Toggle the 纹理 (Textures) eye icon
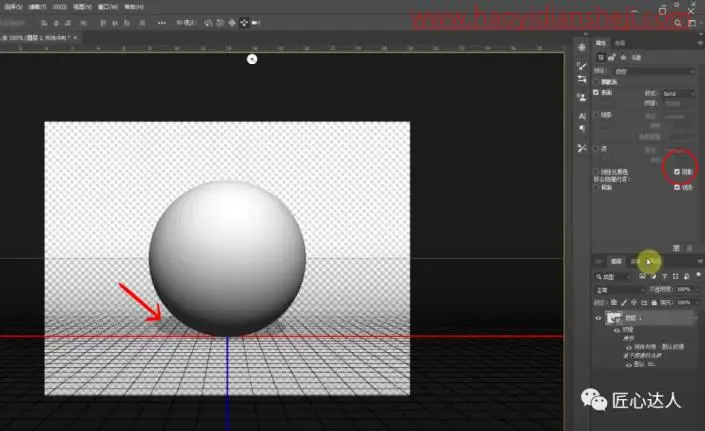 [x=617, y=330]
